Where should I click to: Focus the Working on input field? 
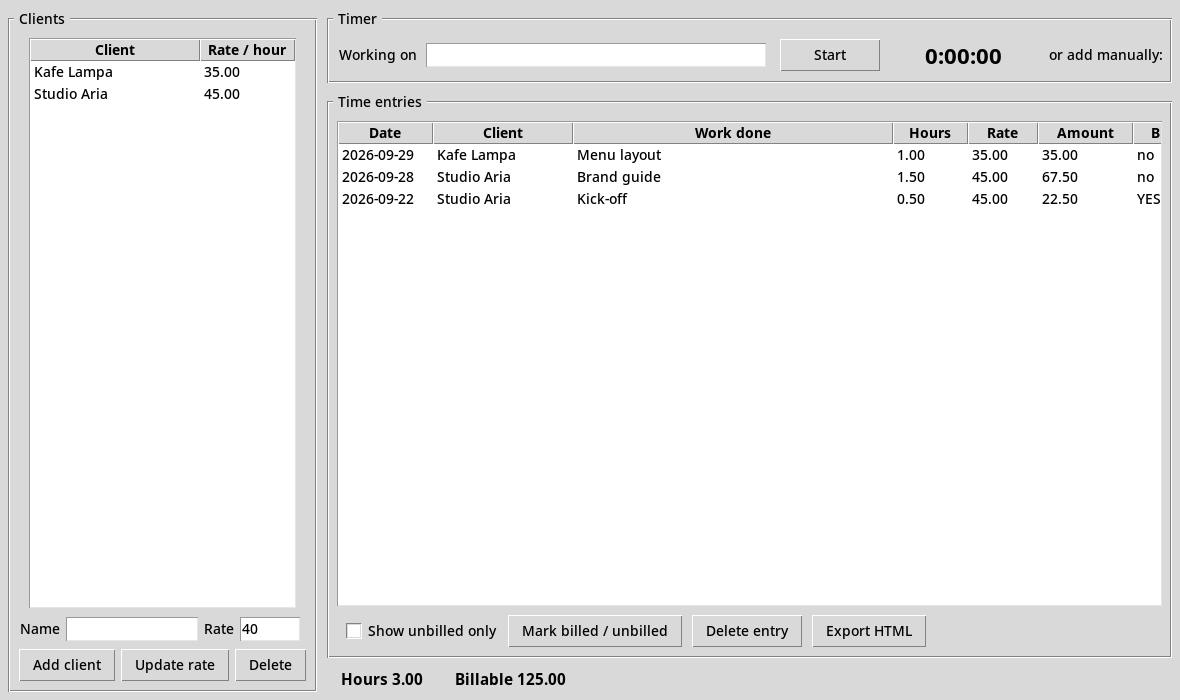(596, 55)
